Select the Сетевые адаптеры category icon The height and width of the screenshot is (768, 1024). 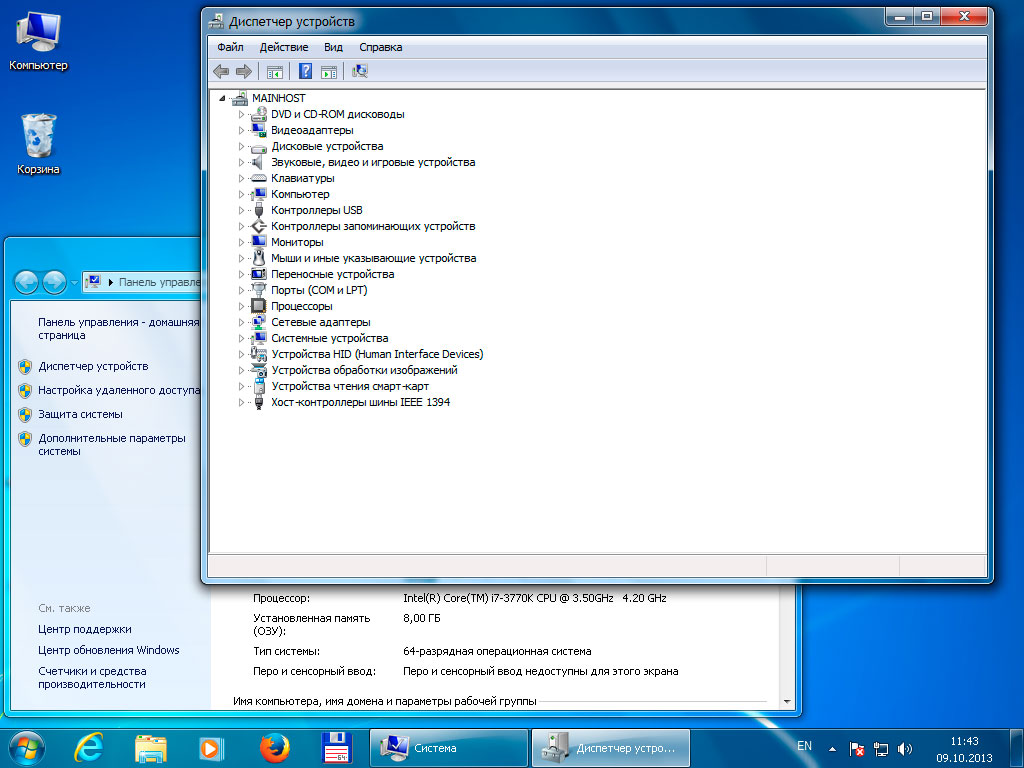point(258,322)
